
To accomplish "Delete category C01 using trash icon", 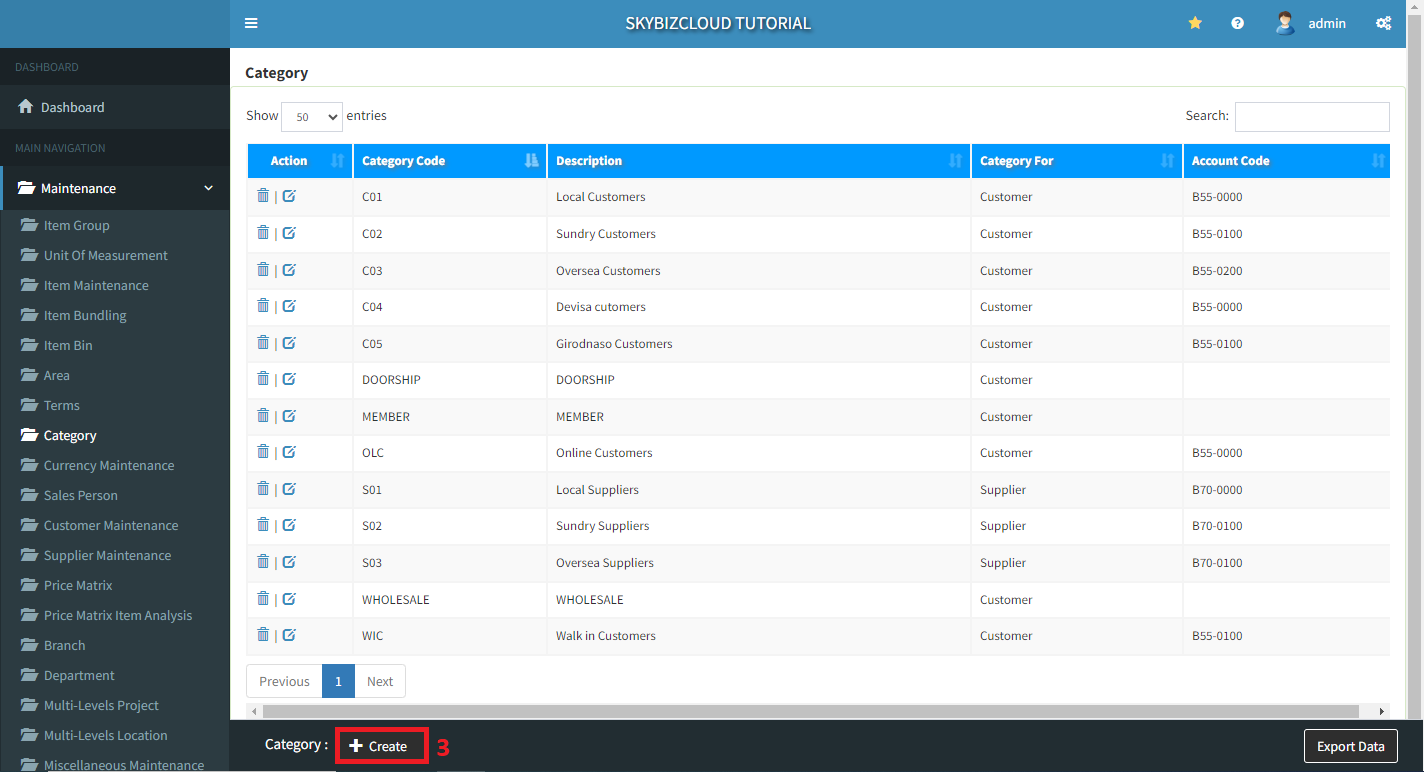I will (263, 196).
